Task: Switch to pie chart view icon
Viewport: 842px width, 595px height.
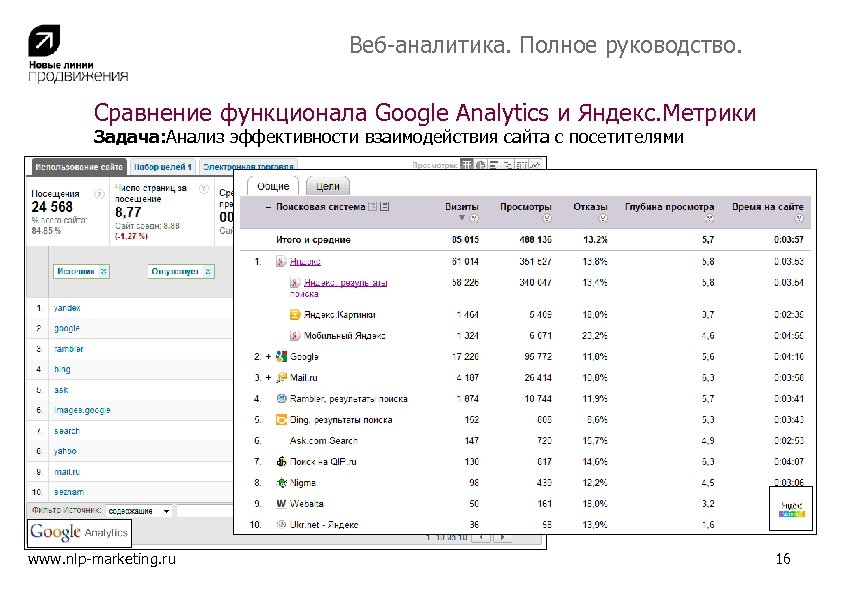Action: point(481,165)
